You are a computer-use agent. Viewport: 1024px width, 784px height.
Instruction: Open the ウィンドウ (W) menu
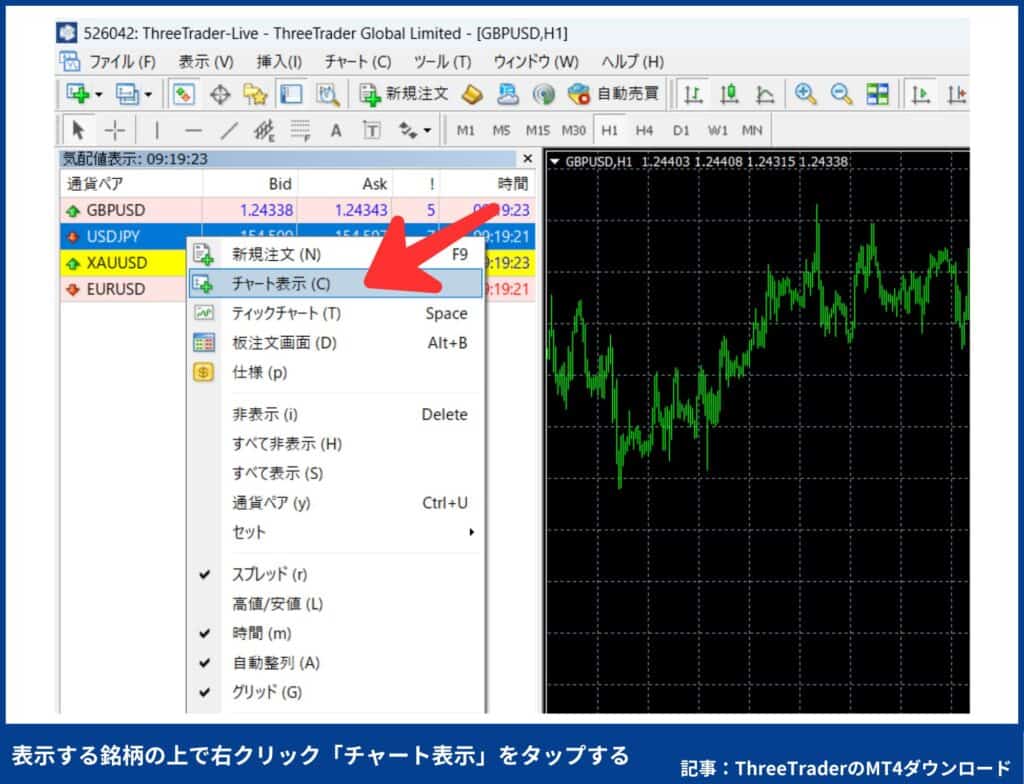(x=536, y=62)
